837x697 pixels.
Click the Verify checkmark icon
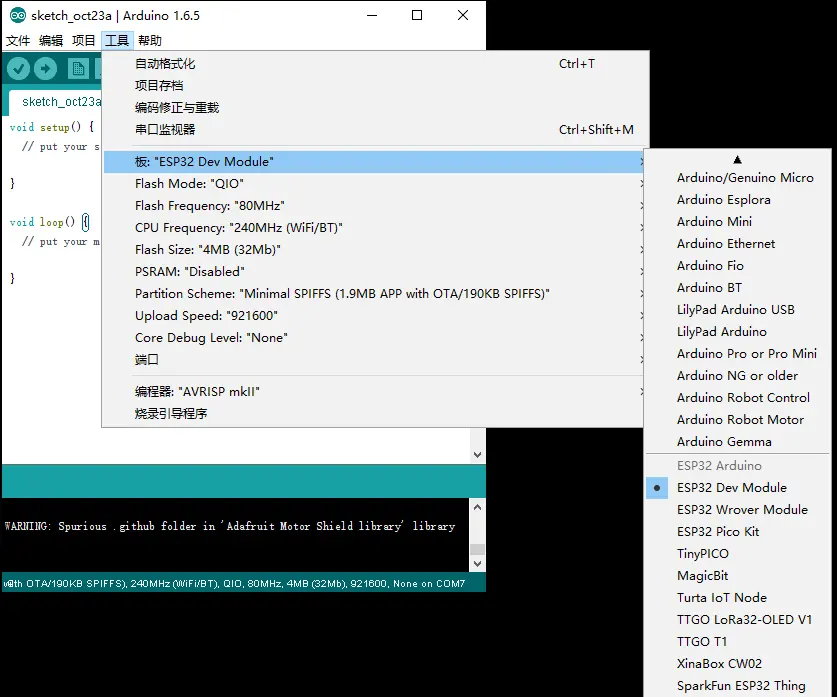click(x=17, y=67)
